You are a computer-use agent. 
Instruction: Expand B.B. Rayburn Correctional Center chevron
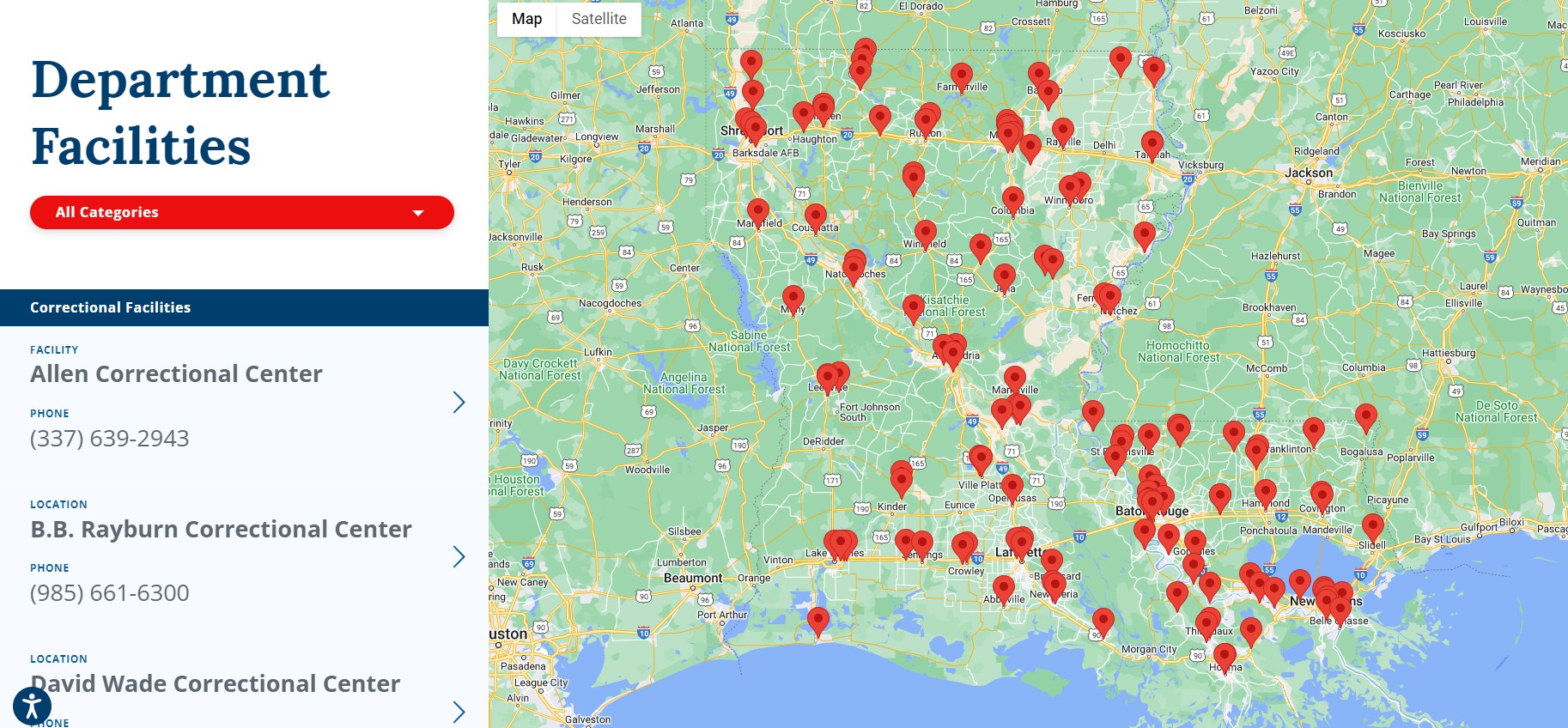(459, 557)
